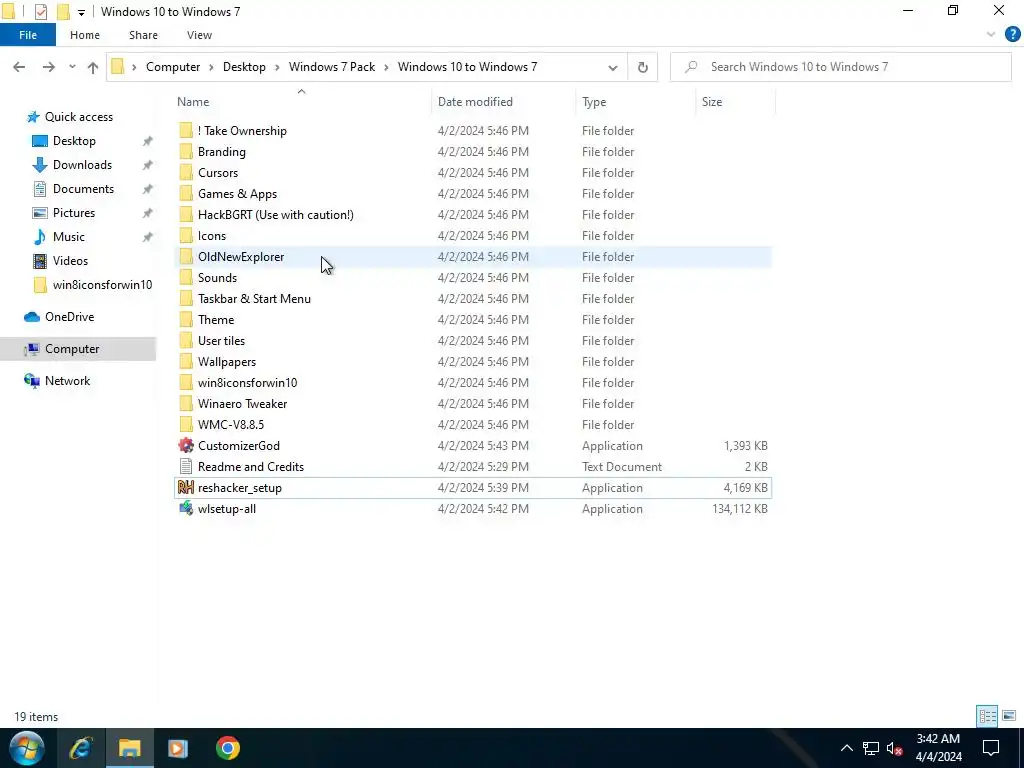Click the Videos film icon in sidebar
Image resolution: width=1024 pixels, height=768 pixels.
[x=40, y=261]
